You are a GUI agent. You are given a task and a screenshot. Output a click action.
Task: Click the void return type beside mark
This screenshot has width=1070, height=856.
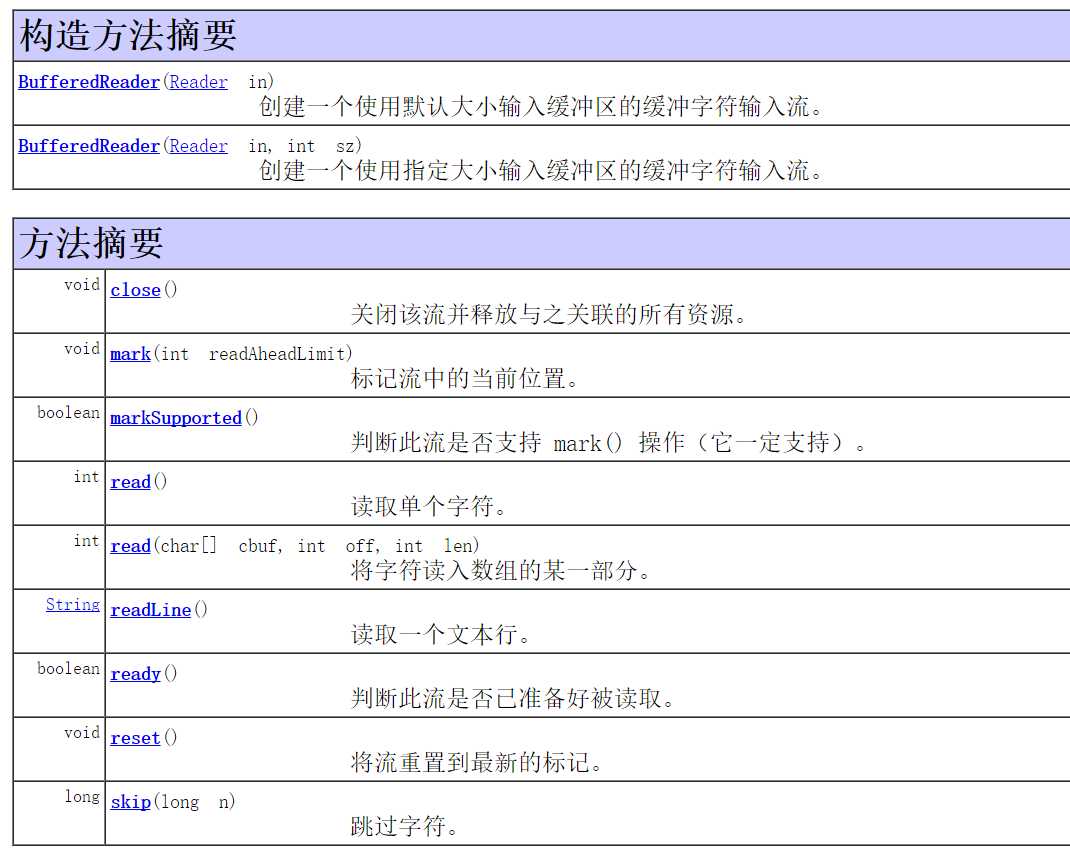tap(82, 349)
